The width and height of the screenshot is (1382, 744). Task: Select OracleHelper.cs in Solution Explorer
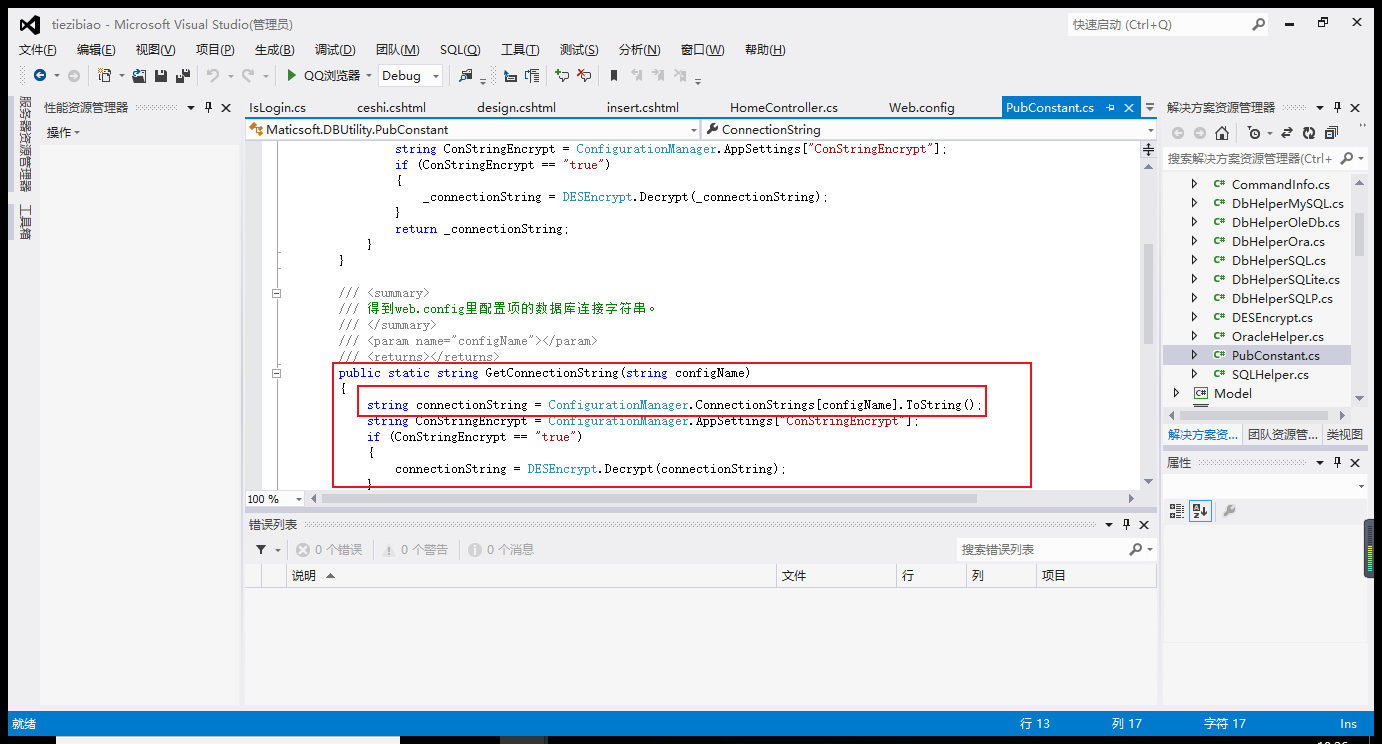pos(1277,336)
